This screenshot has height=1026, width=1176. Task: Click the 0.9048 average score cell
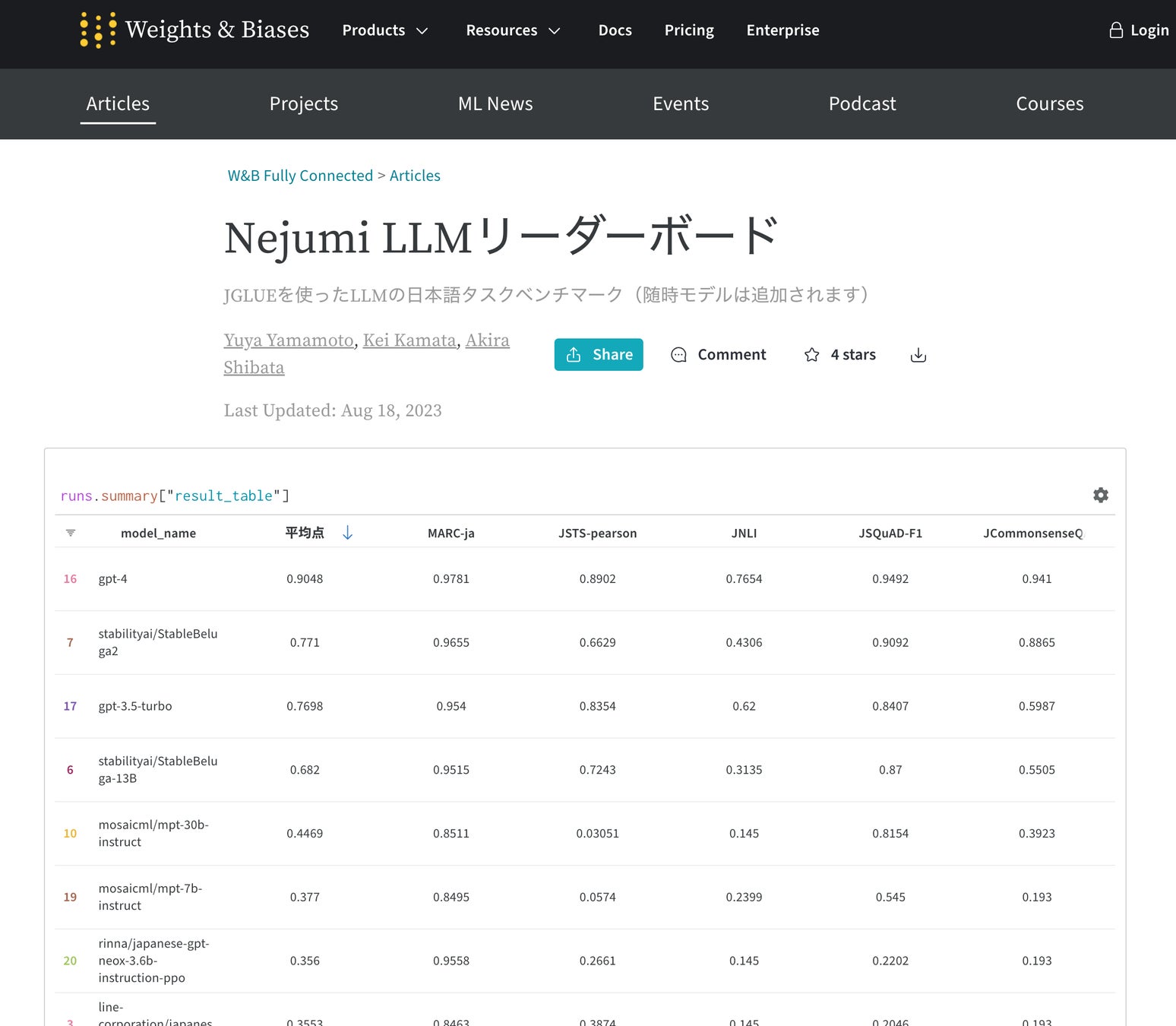pos(305,579)
